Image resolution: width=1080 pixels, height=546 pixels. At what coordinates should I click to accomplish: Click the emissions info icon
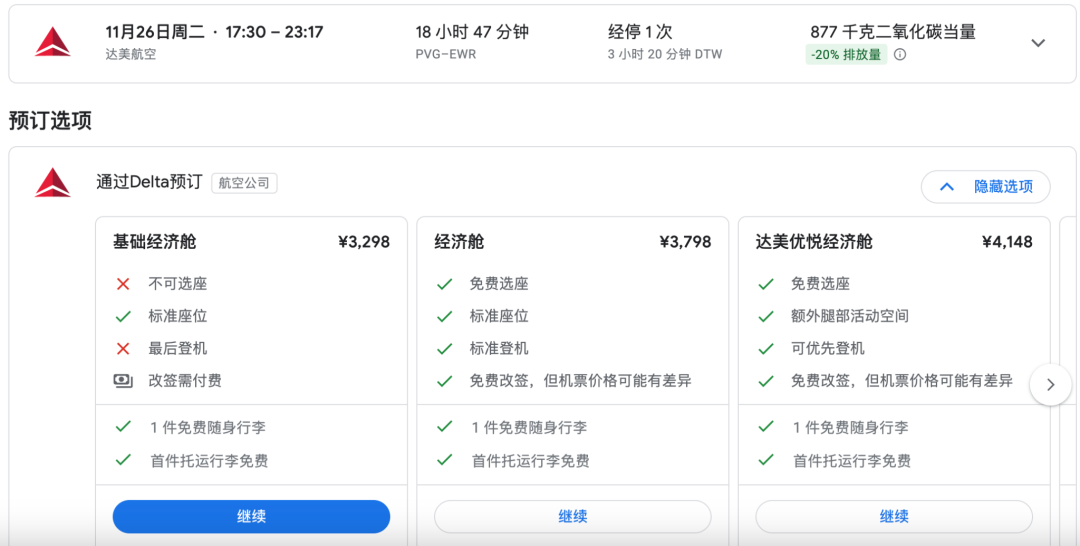(900, 54)
